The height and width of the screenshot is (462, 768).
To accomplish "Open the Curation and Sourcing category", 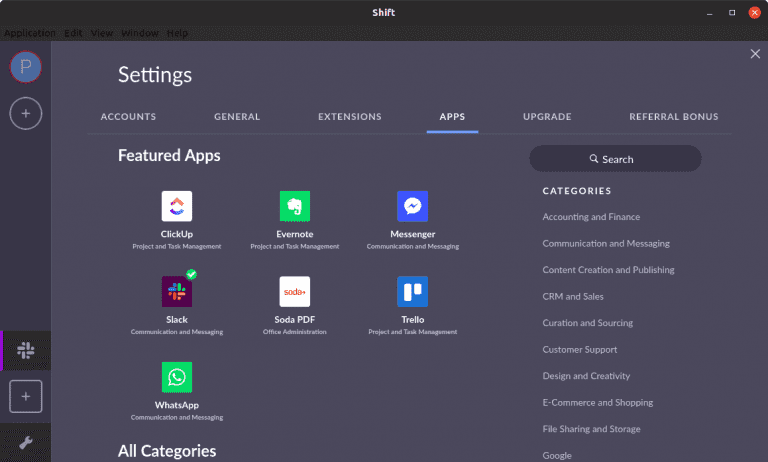I will coord(588,323).
